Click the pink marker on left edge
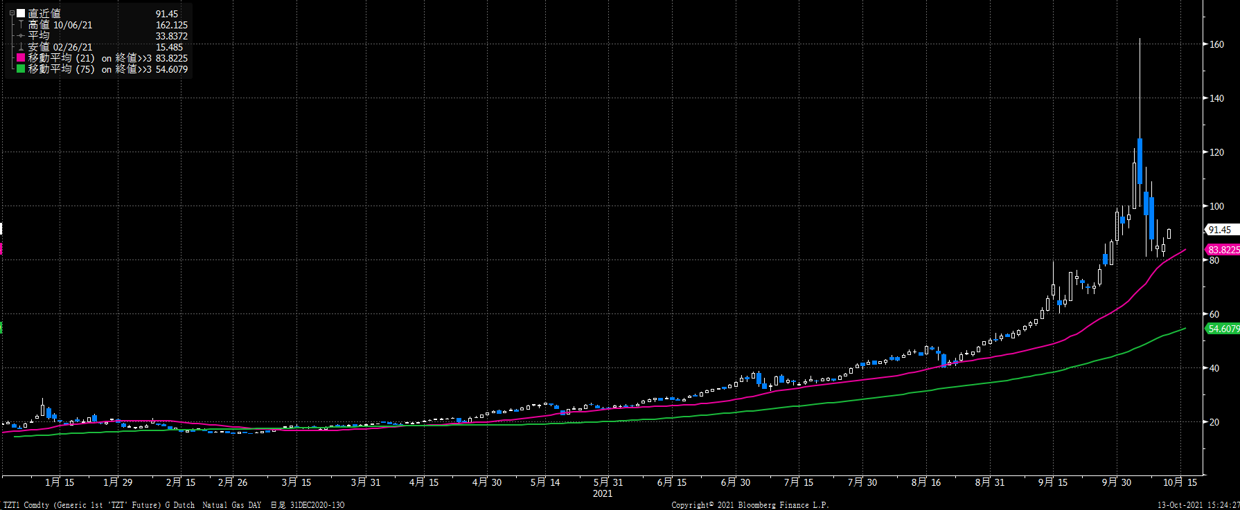Screen dimensions: 1240x510 coord(2,249)
